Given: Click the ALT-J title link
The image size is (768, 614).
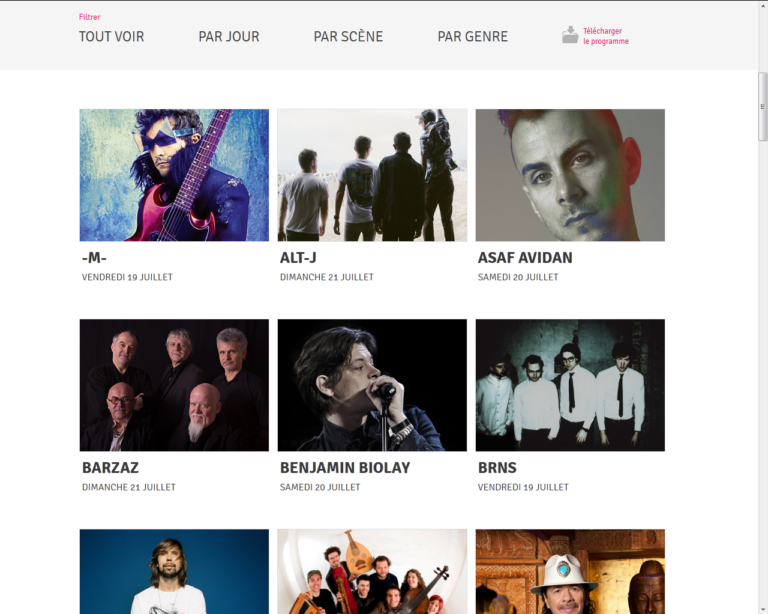Looking at the screenshot, I should point(298,258).
